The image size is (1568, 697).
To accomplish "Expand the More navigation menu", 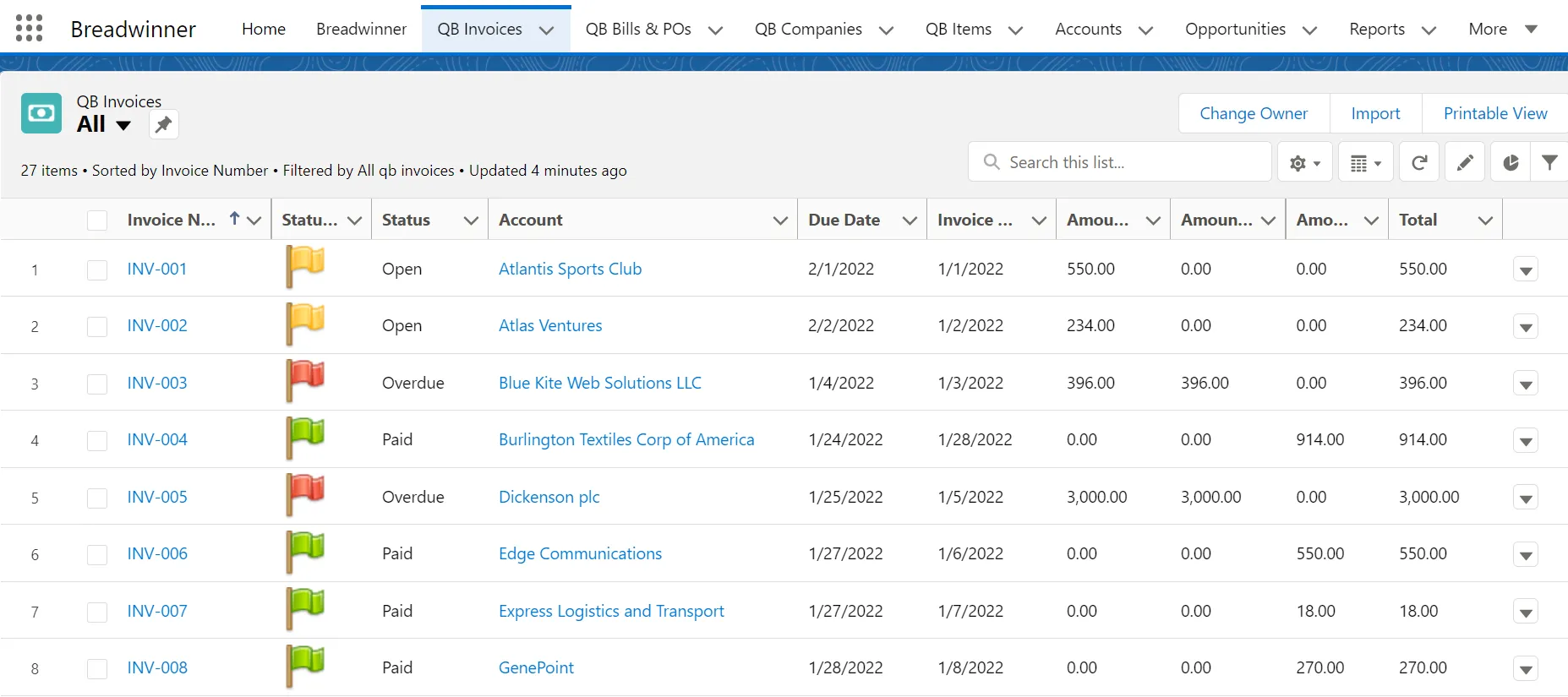I will pyautogui.click(x=1503, y=29).
